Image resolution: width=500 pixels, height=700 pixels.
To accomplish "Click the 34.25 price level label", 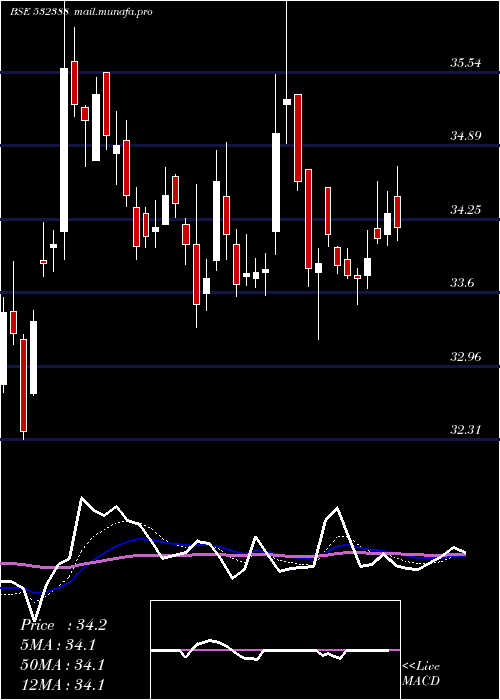I will 465,209.
